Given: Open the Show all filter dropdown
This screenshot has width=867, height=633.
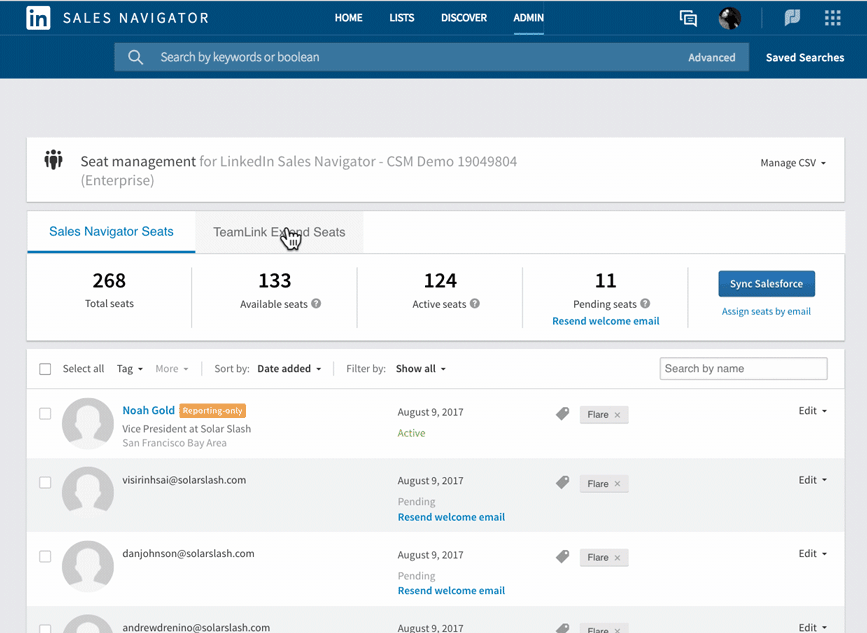Looking at the screenshot, I should point(420,368).
